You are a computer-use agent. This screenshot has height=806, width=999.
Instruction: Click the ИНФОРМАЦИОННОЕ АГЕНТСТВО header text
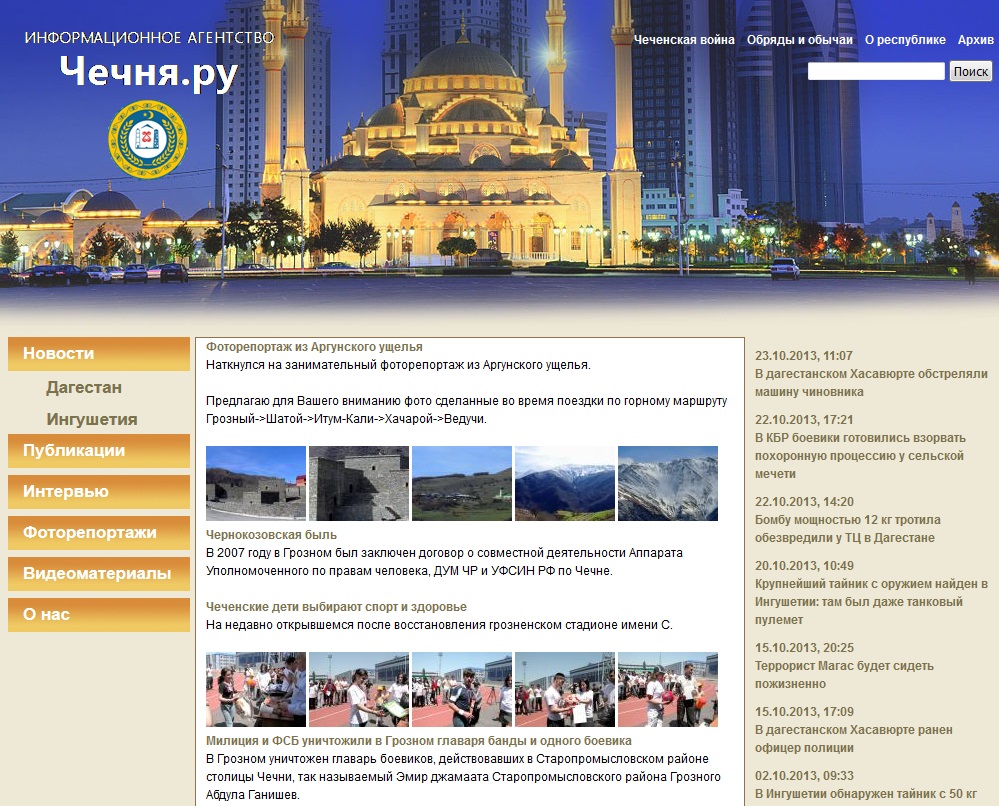(x=149, y=38)
